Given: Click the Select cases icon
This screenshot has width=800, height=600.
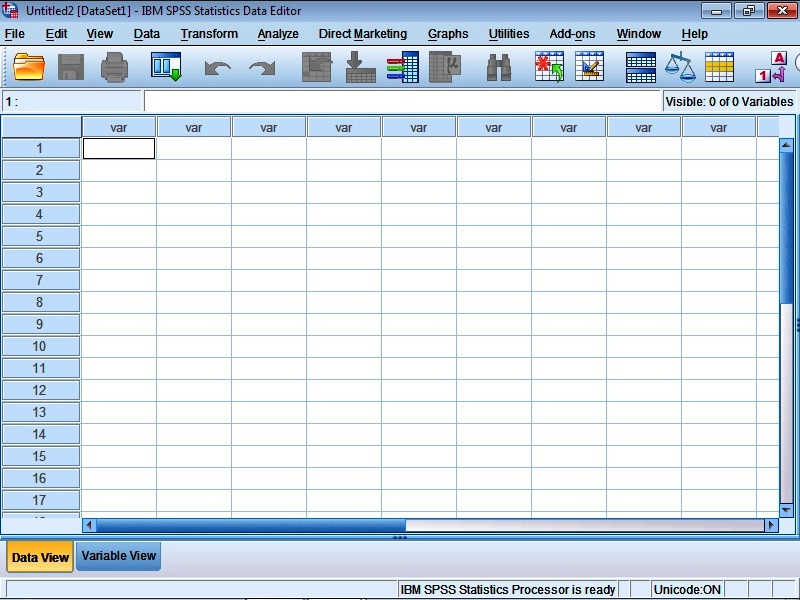Looking at the screenshot, I should pos(719,67).
